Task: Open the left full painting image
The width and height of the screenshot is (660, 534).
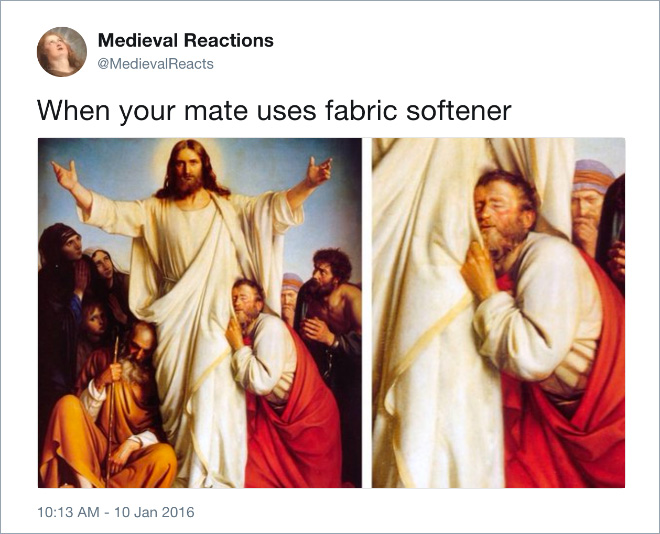Action: 200,313
